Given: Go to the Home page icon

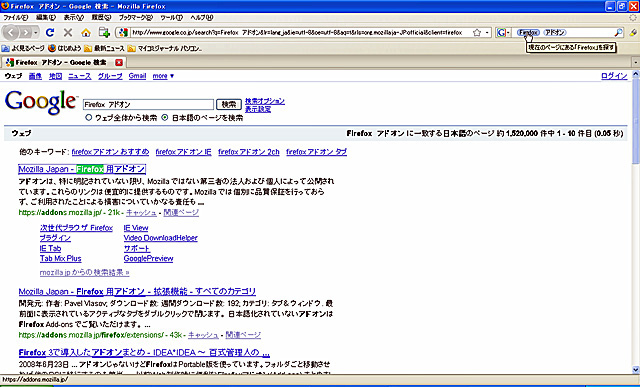Looking at the screenshot, I should (86, 33).
